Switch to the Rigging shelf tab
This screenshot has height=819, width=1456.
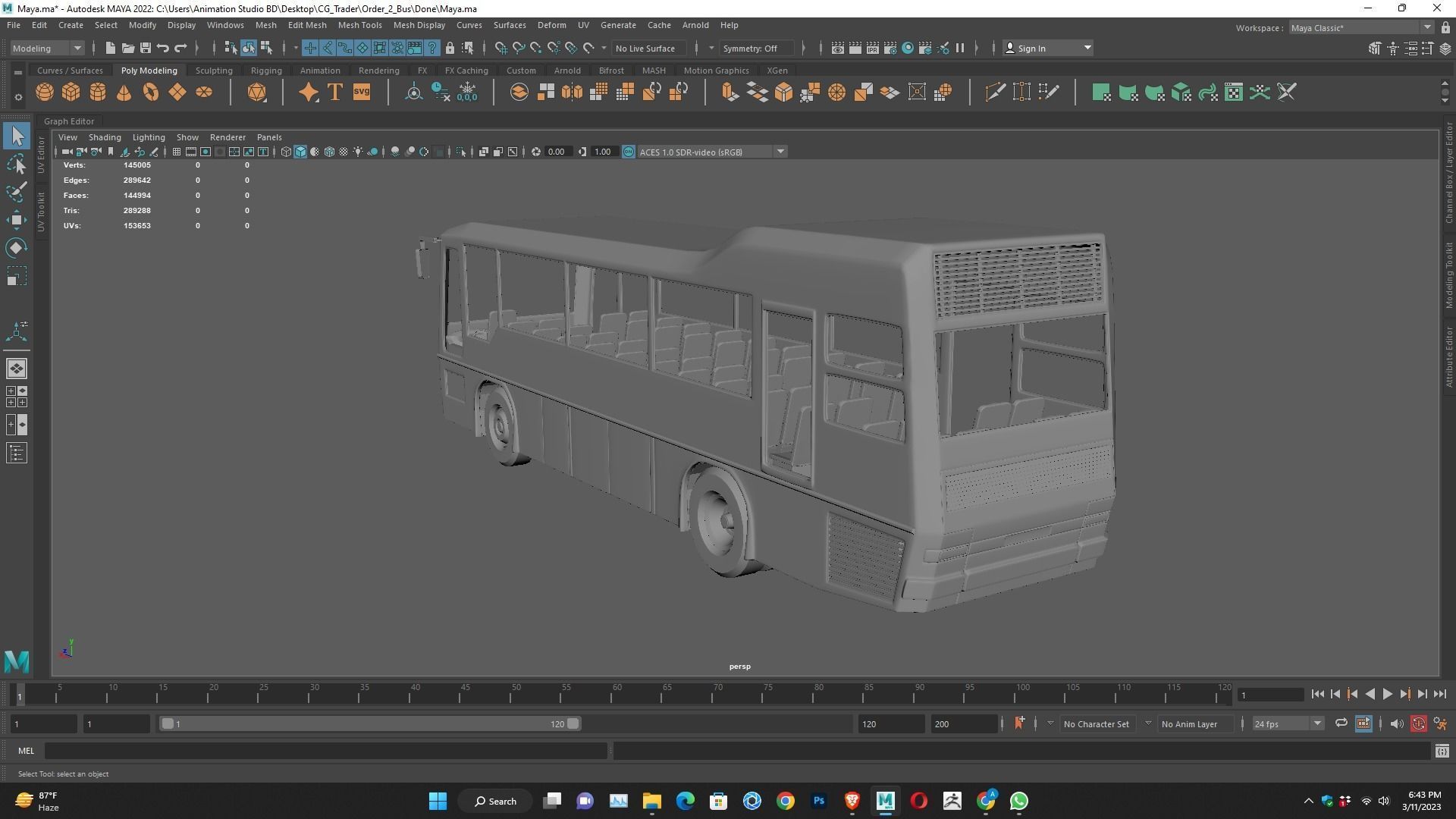(266, 71)
